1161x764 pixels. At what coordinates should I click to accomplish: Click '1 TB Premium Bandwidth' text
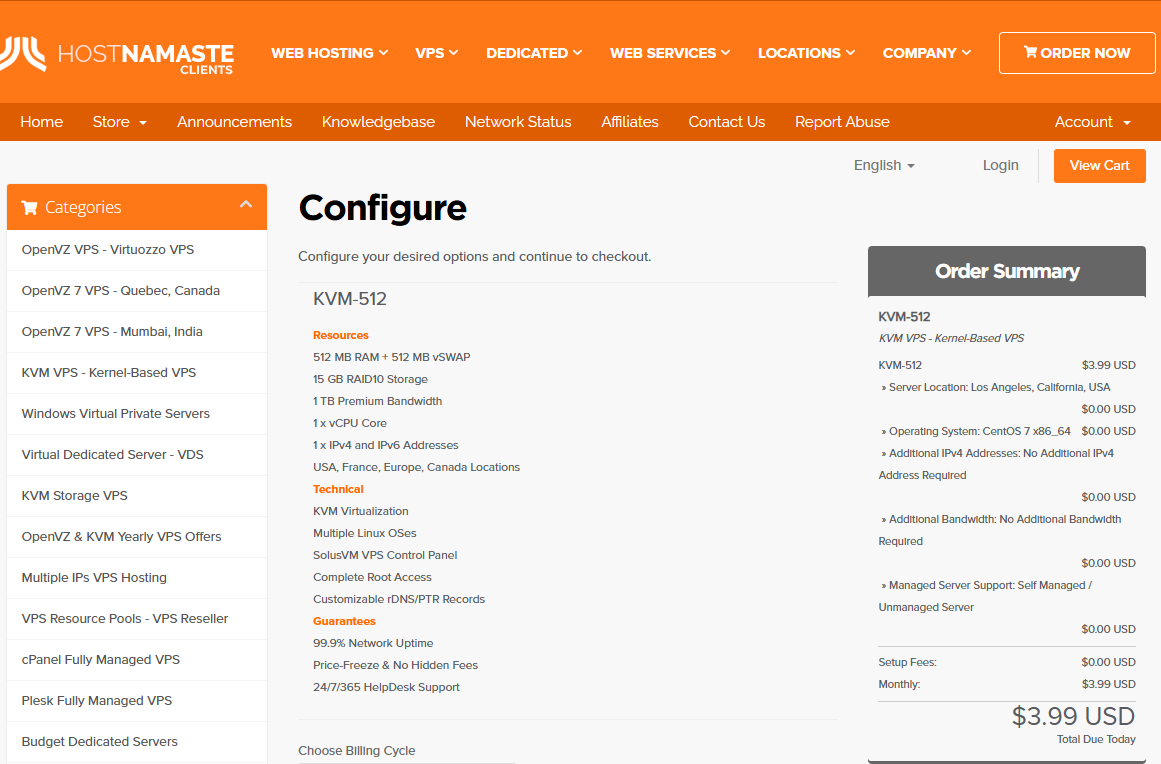coord(377,401)
